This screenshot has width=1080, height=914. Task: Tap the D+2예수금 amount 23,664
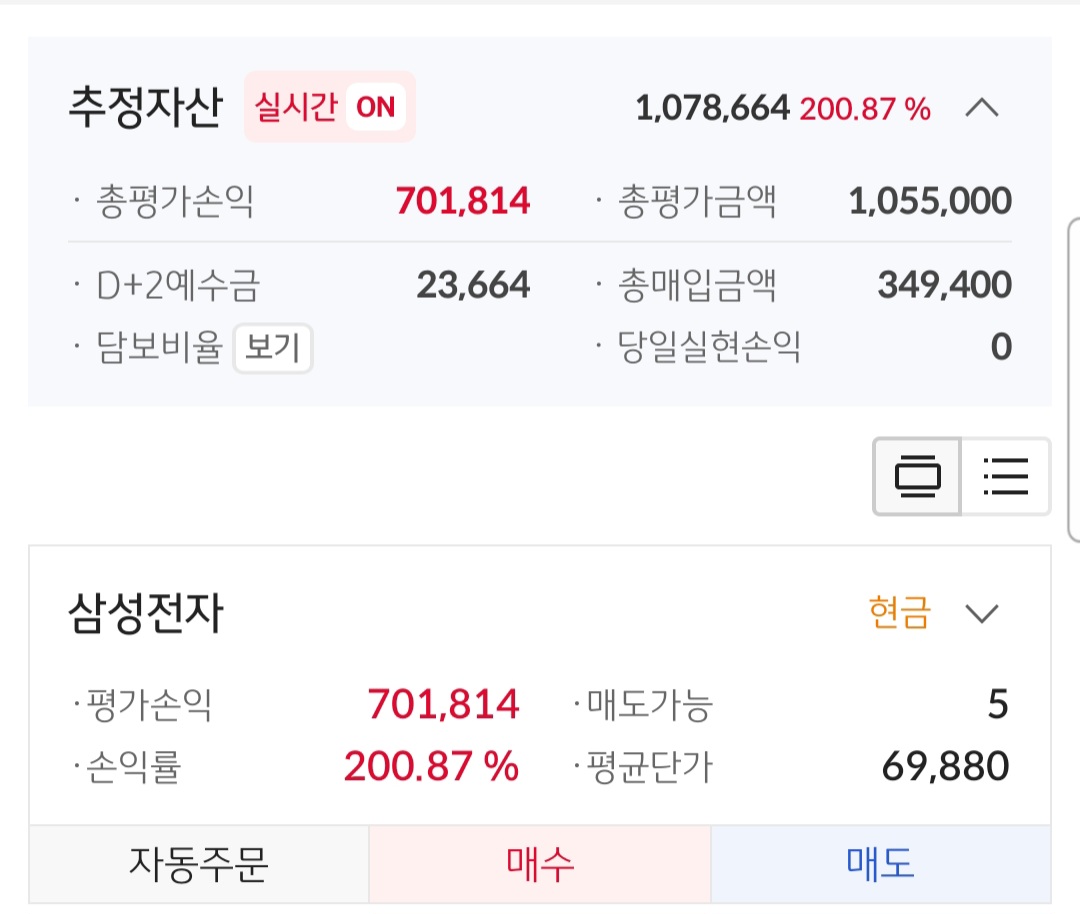(473, 286)
